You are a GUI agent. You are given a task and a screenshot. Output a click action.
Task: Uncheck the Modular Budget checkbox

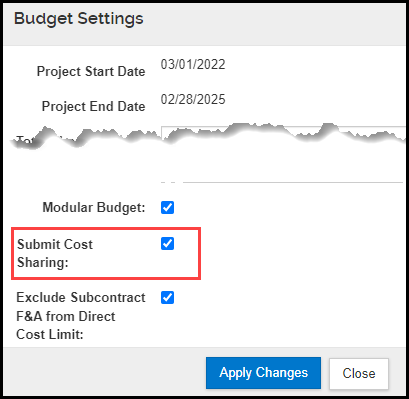(167, 207)
